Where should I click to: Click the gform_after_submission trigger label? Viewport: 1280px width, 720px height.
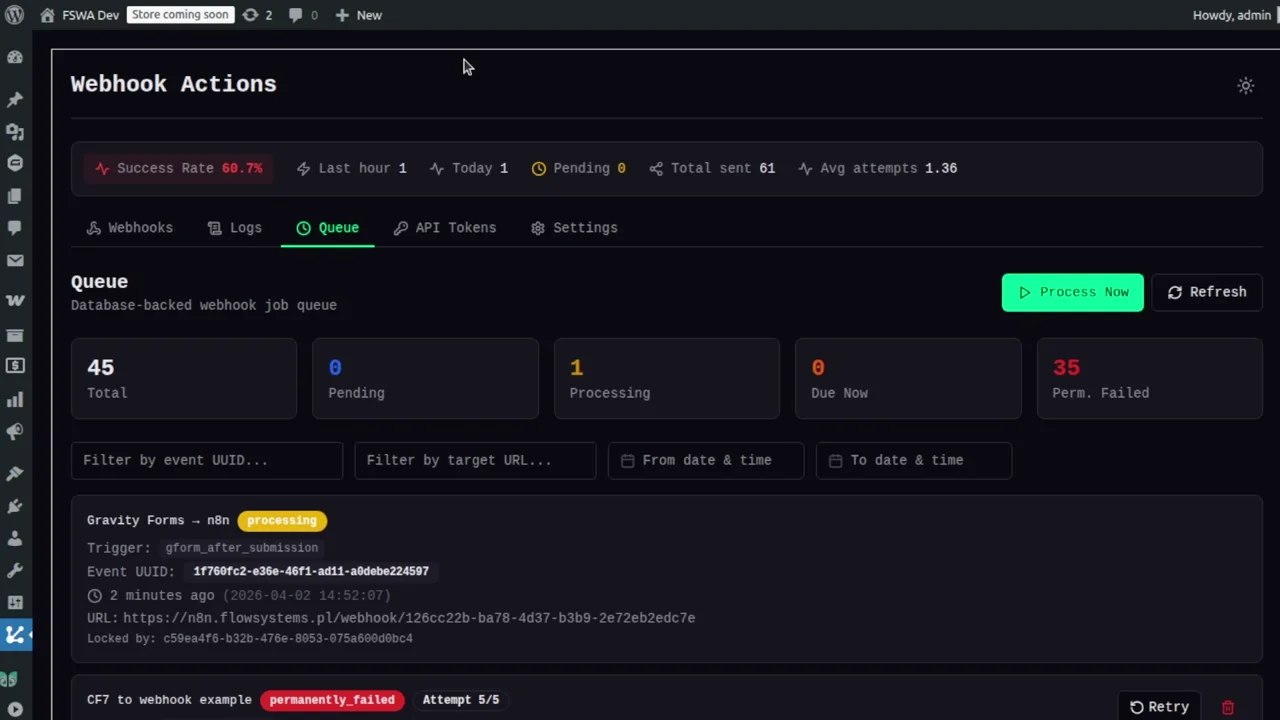coord(242,548)
